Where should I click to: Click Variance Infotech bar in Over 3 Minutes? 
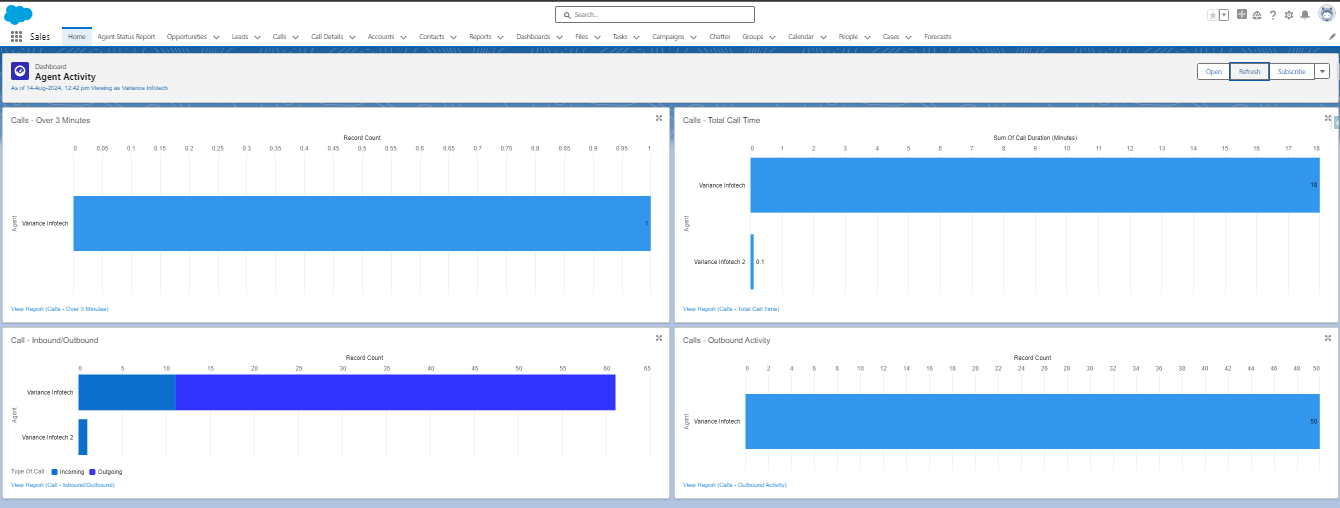point(362,223)
